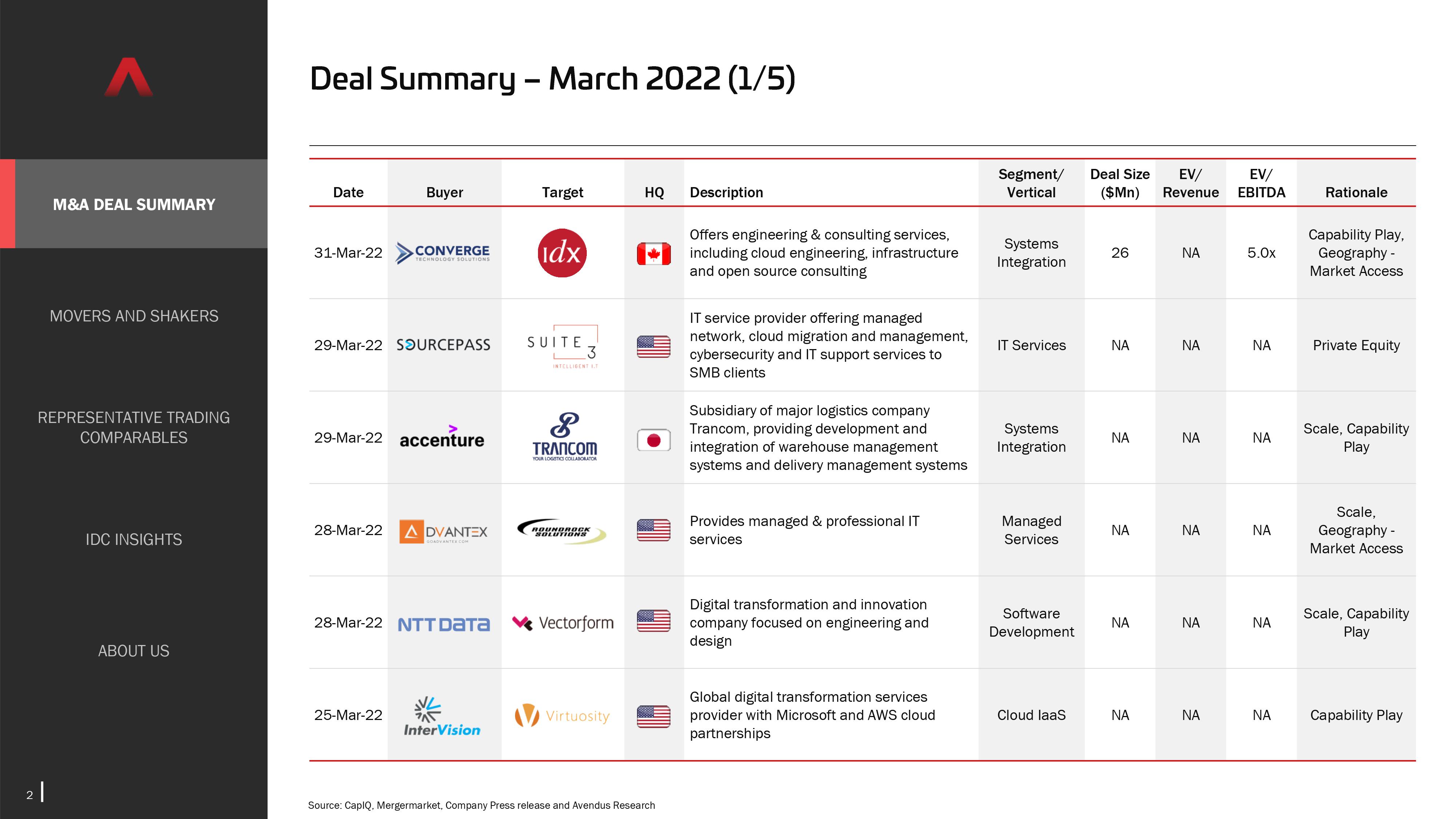
Task: Click the InterVision buyer logo
Action: 442,716
